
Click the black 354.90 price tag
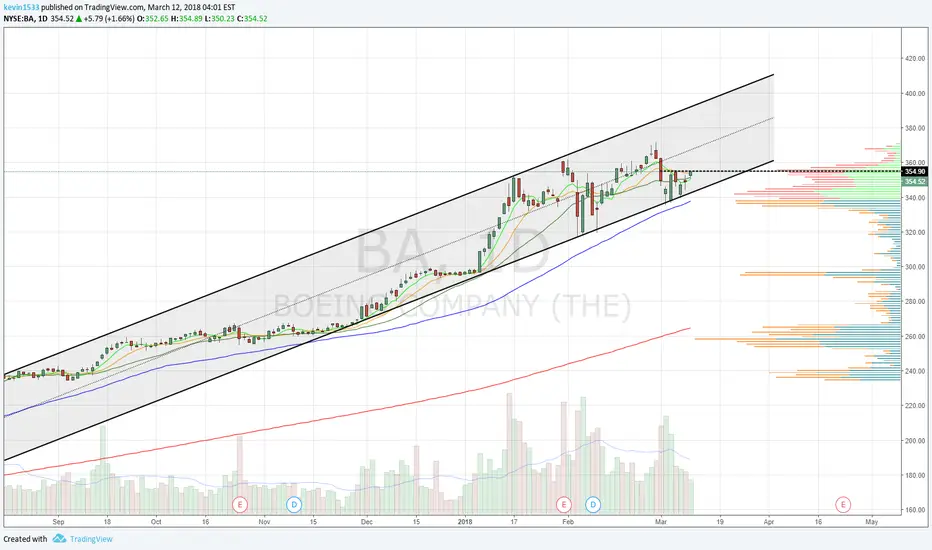point(914,171)
